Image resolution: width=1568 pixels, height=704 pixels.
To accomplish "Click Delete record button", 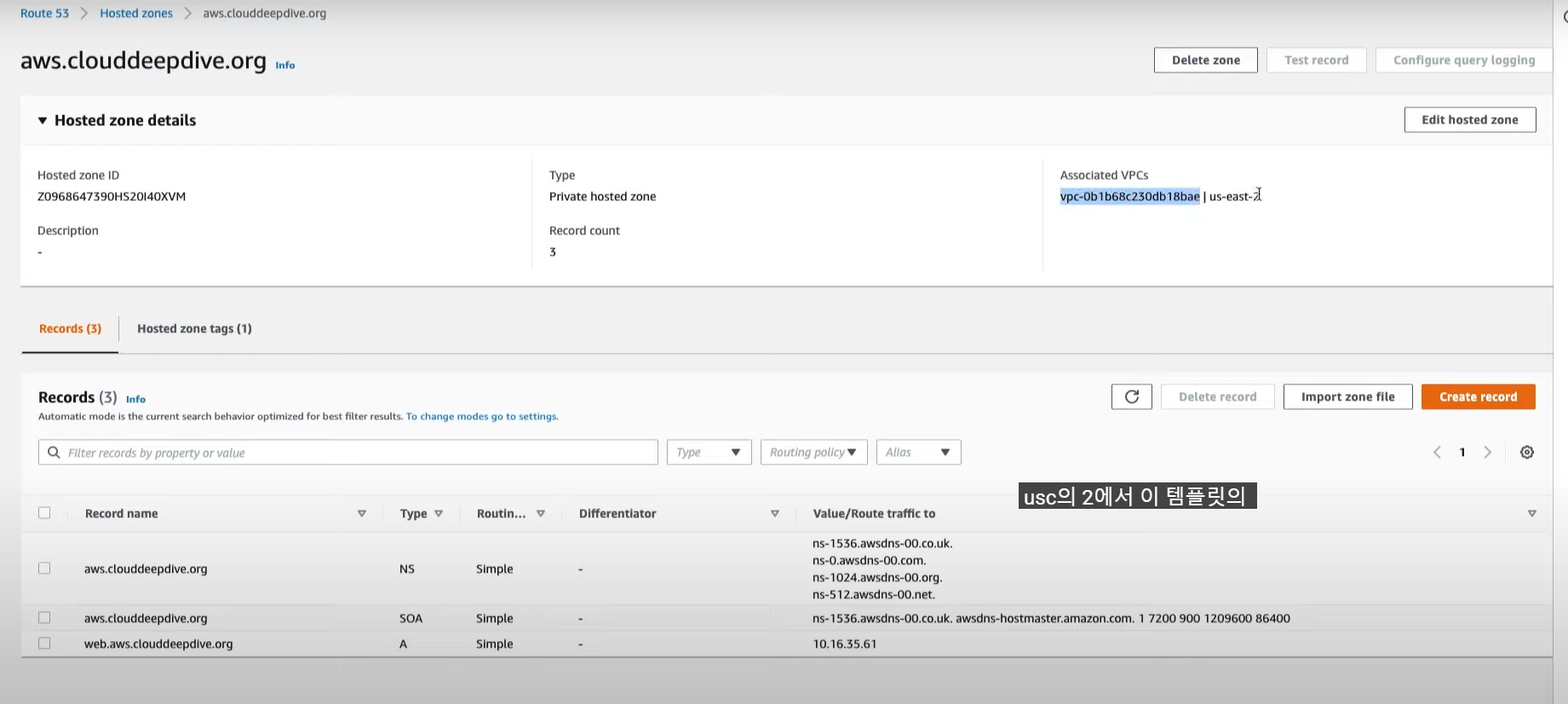I will click(1217, 397).
